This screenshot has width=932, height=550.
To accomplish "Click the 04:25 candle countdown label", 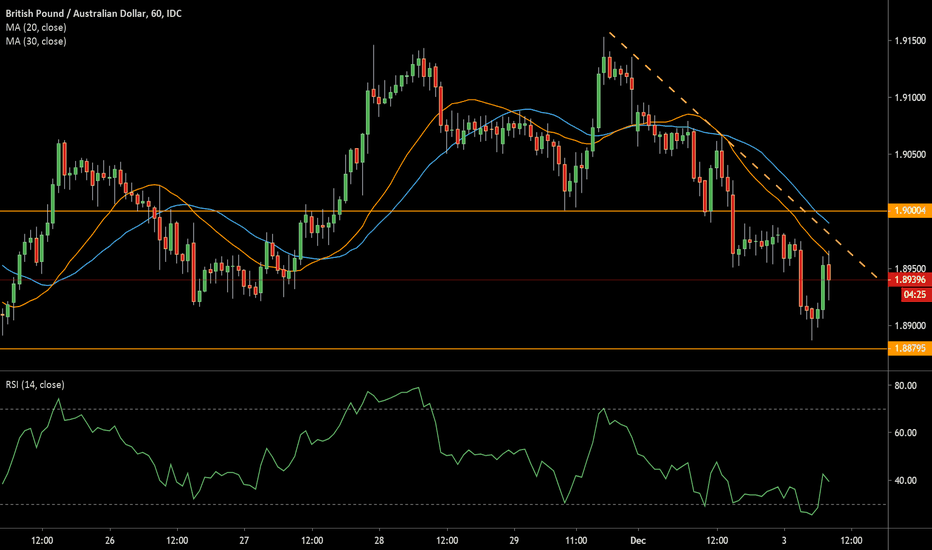I will point(915,294).
